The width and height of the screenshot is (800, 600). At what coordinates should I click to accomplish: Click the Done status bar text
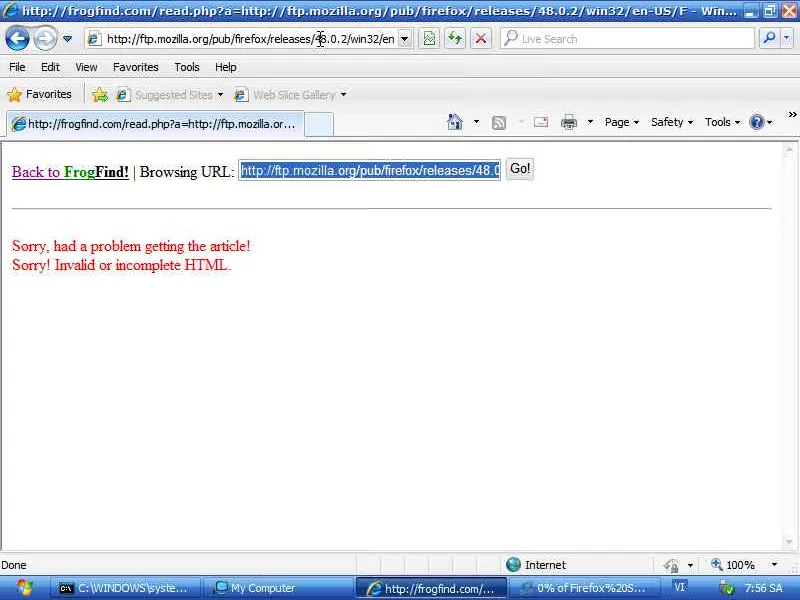tap(14, 565)
